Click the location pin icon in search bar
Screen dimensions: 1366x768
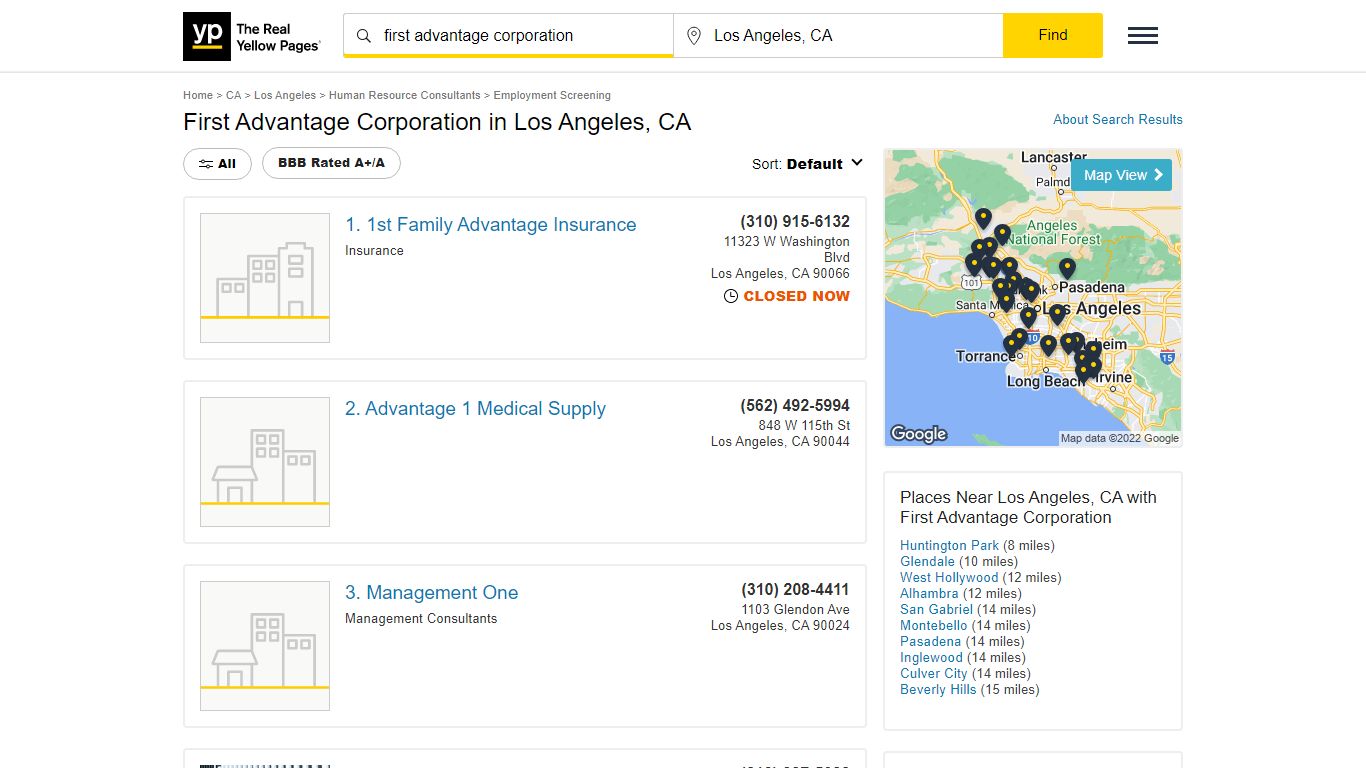tap(694, 36)
